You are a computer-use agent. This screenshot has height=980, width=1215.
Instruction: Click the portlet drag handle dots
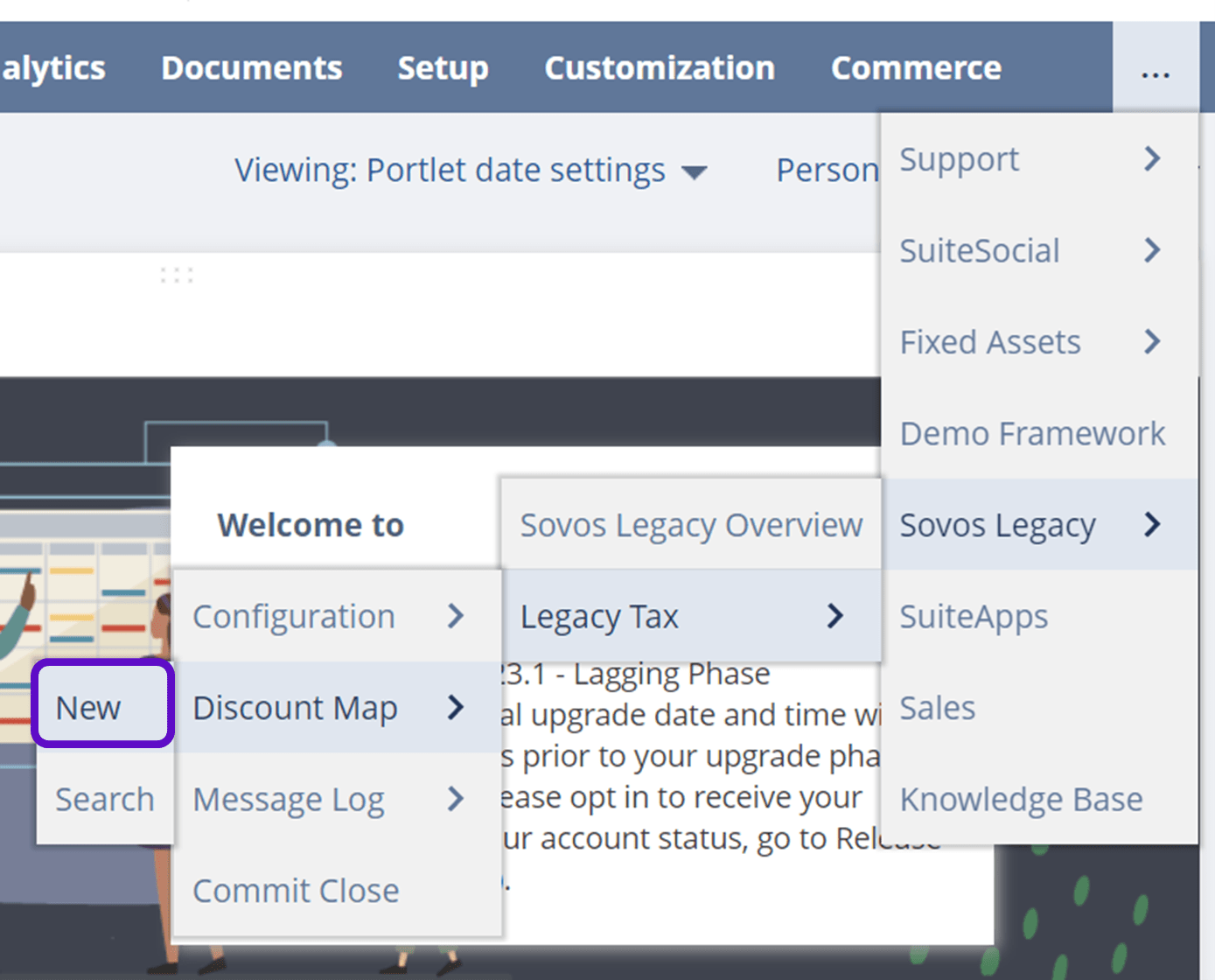pyautogui.click(x=177, y=274)
